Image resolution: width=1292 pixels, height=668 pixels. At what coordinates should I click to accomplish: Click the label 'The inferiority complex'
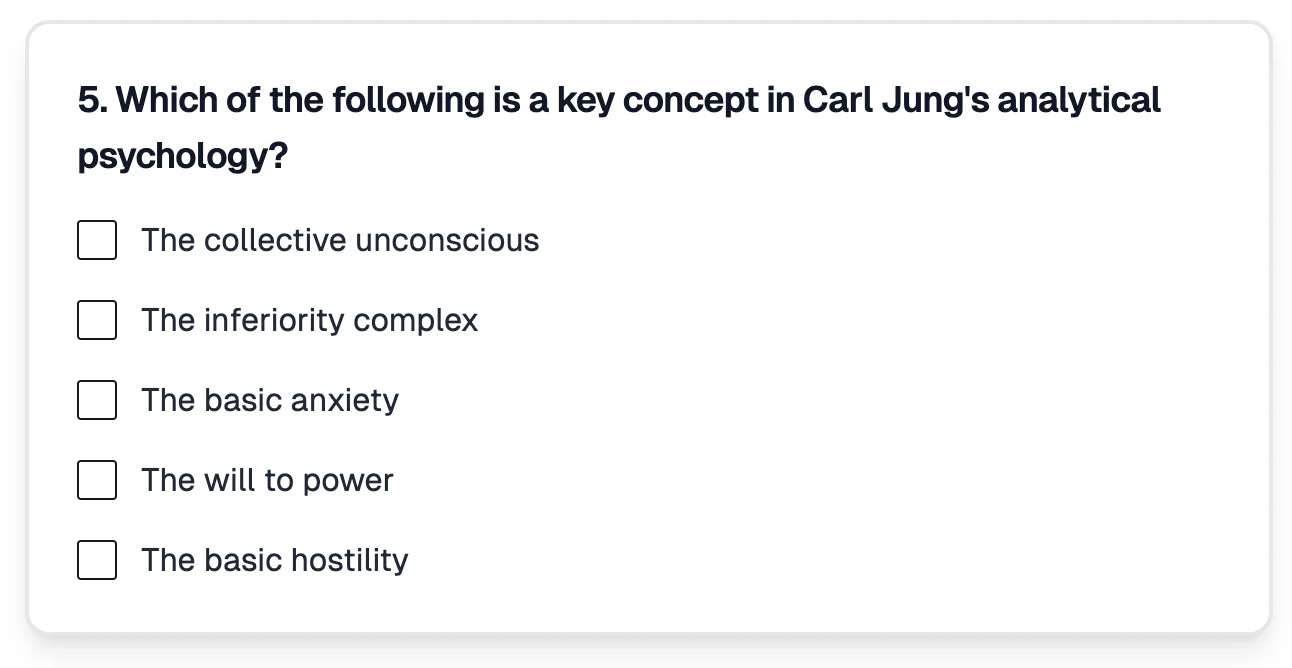point(308,320)
